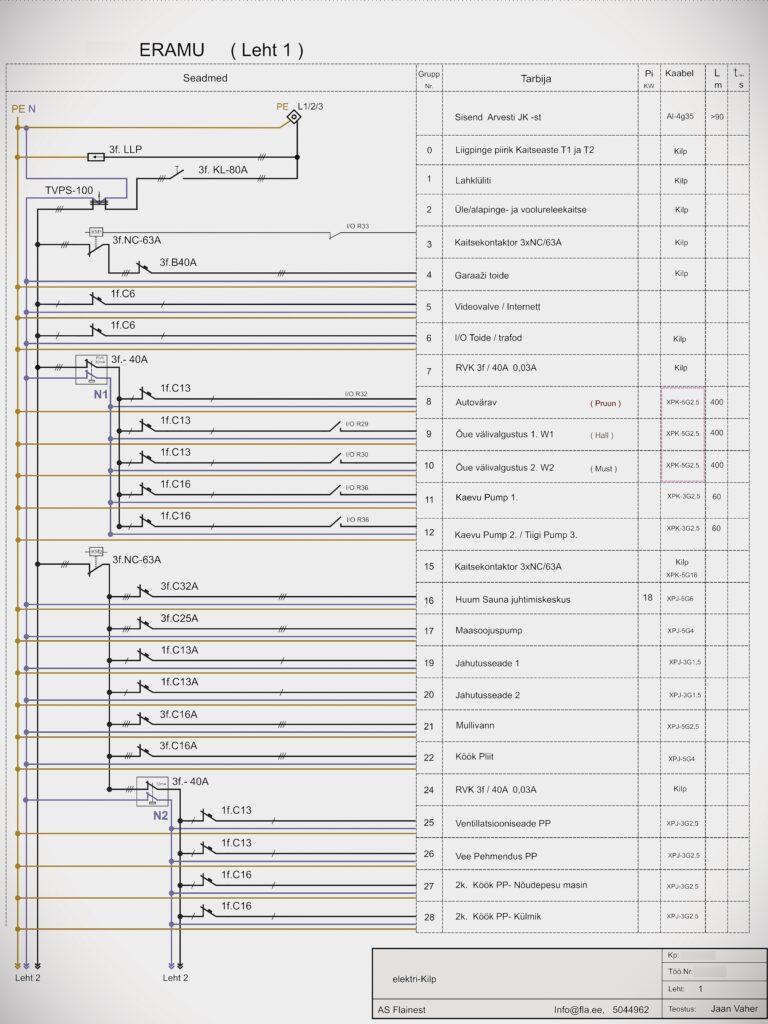Click the 3f.B40A breaker symbol
Image resolution: width=768 pixels, height=1024 pixels.
130,271
